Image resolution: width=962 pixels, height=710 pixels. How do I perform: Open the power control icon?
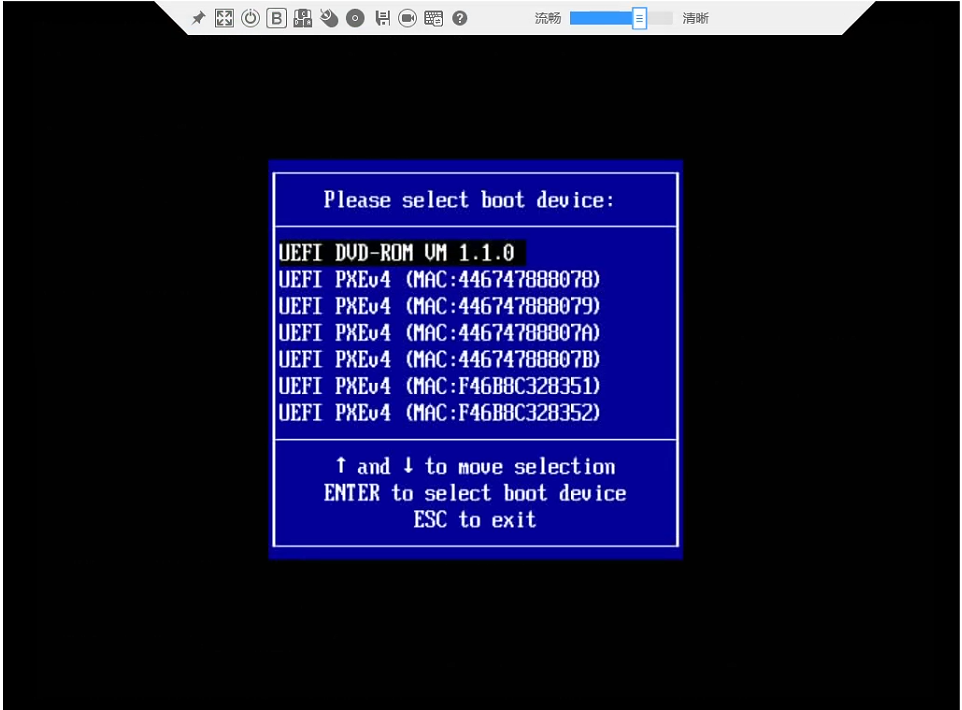click(x=250, y=18)
